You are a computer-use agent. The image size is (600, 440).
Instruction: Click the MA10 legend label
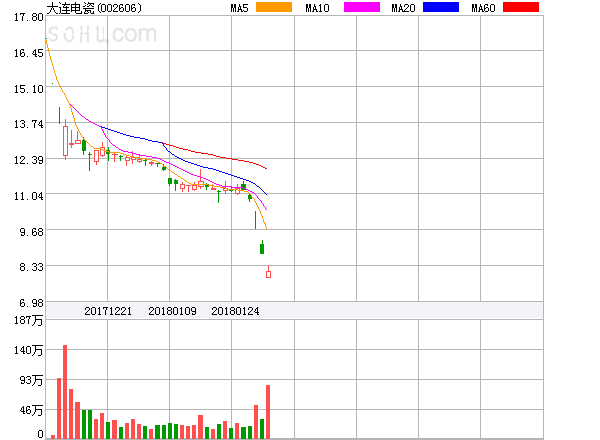(317, 8)
